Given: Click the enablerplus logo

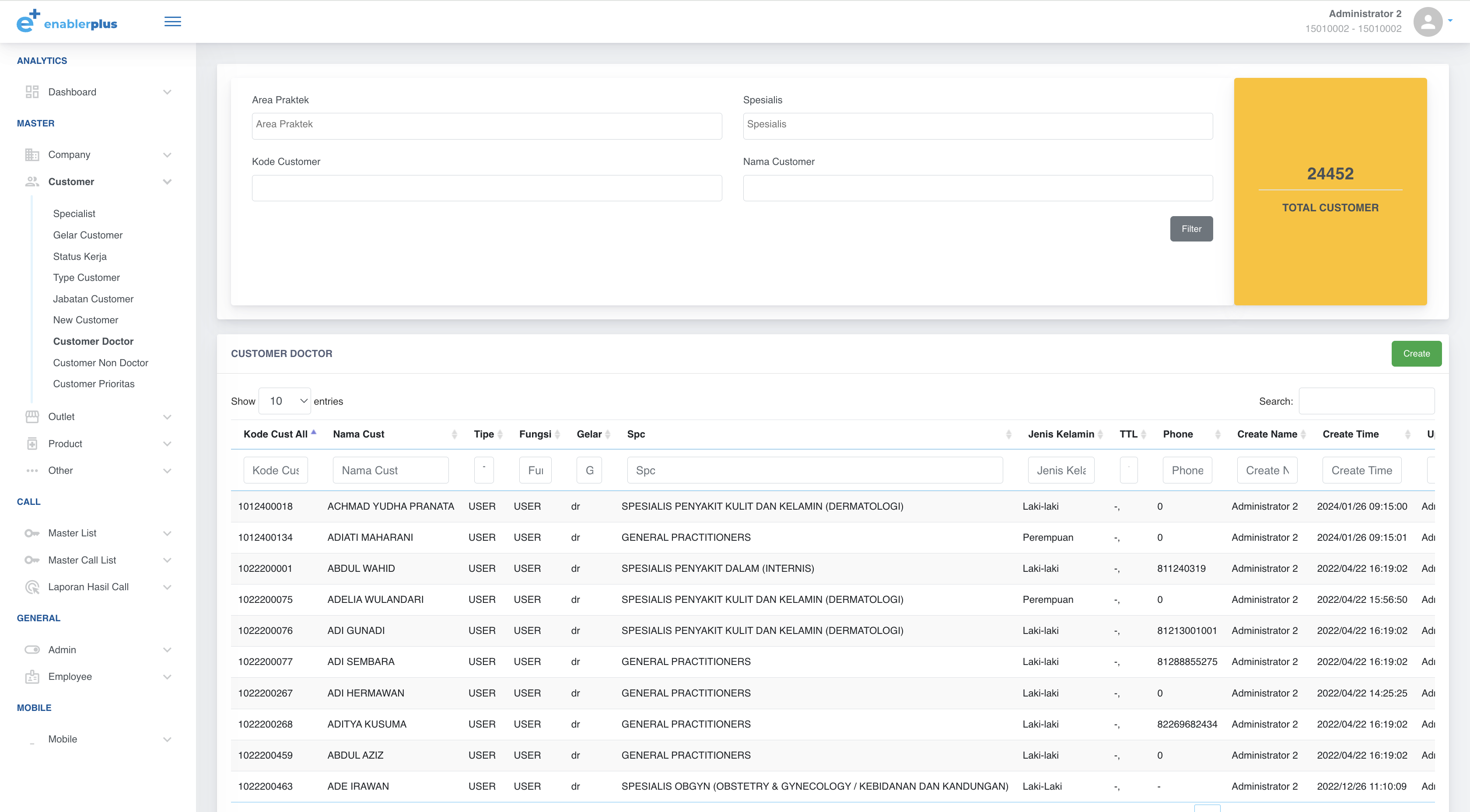Looking at the screenshot, I should coord(67,21).
